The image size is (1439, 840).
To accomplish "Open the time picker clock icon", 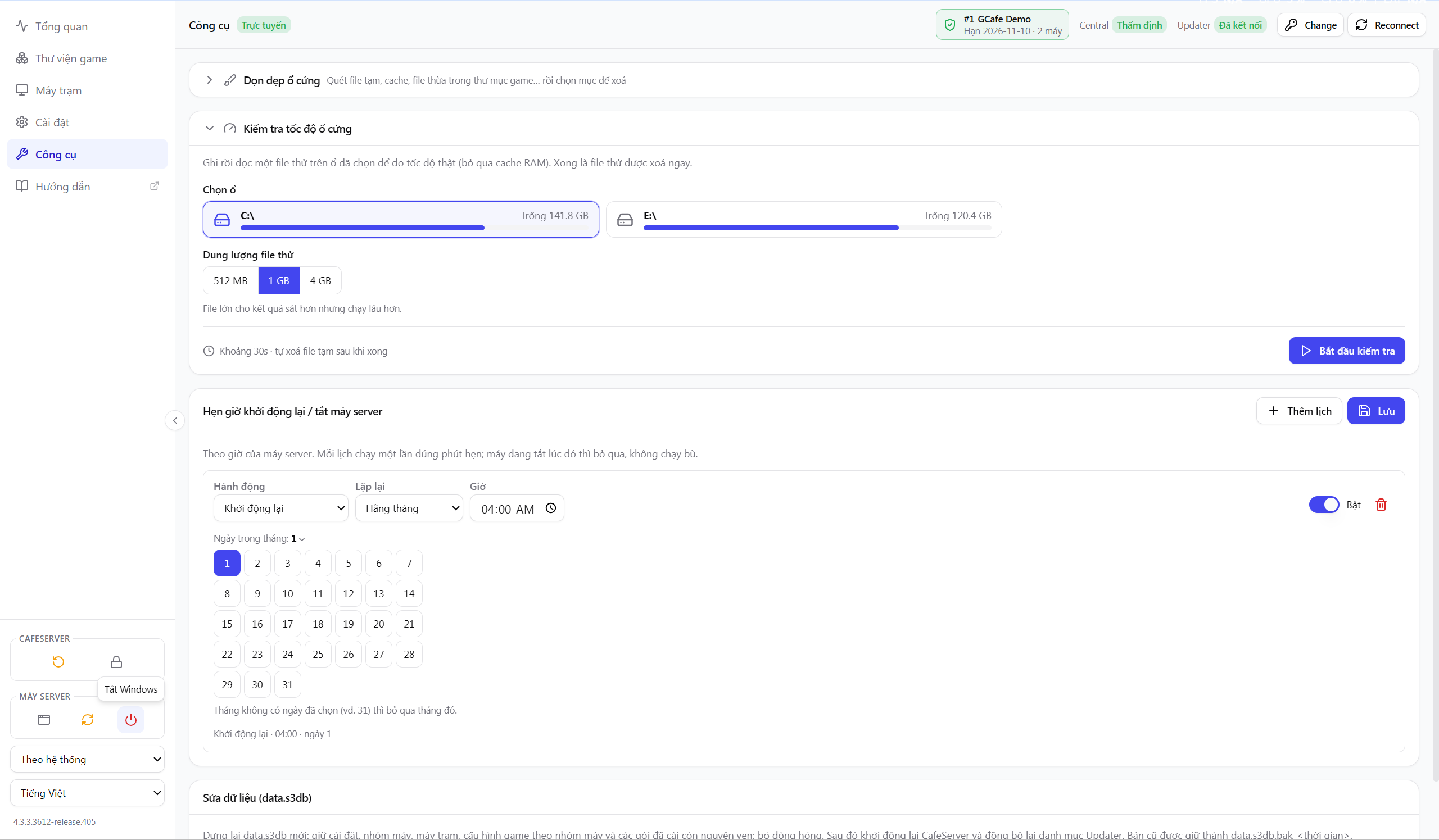I will pos(550,508).
